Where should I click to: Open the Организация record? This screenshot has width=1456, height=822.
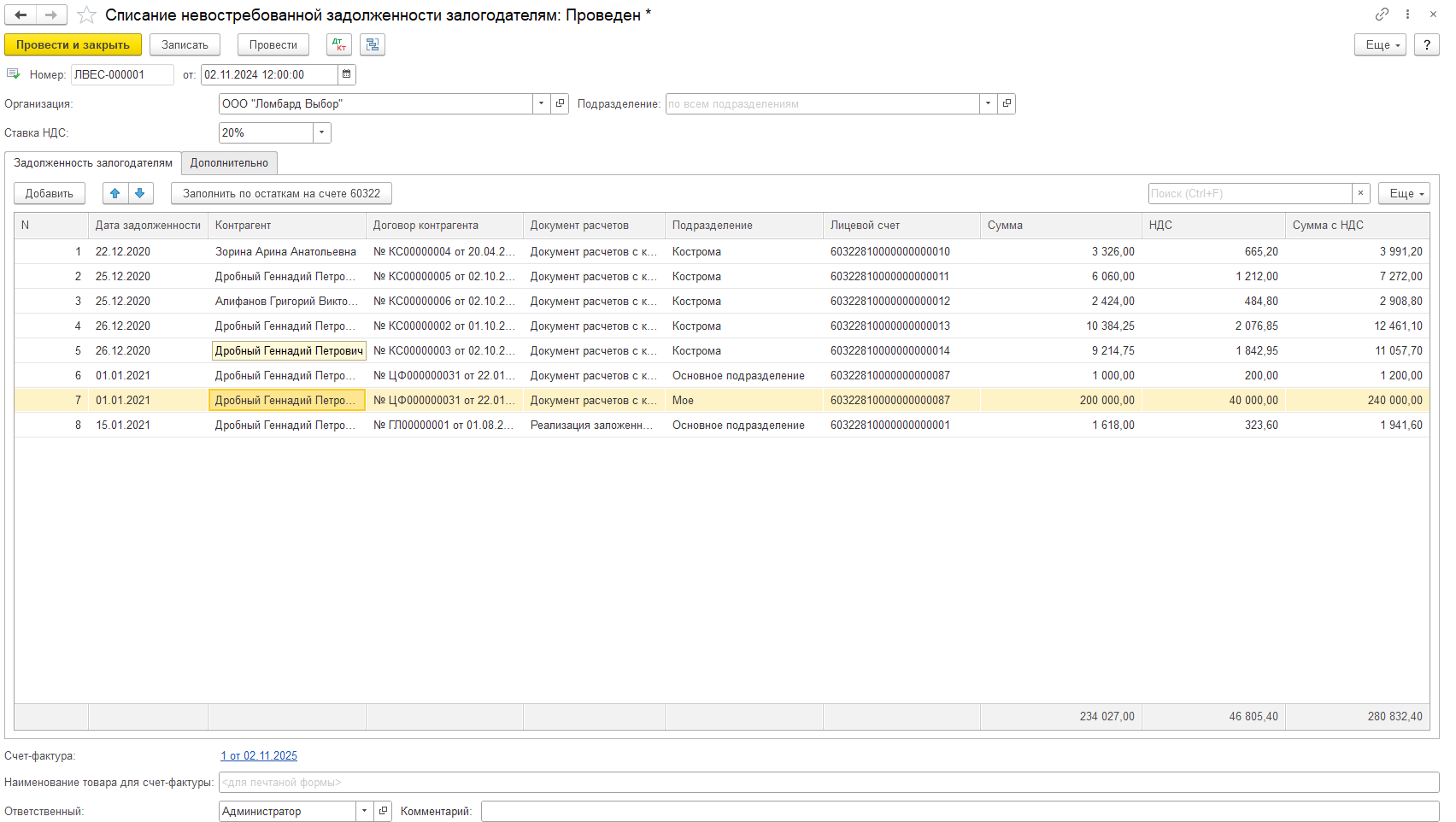pos(561,103)
